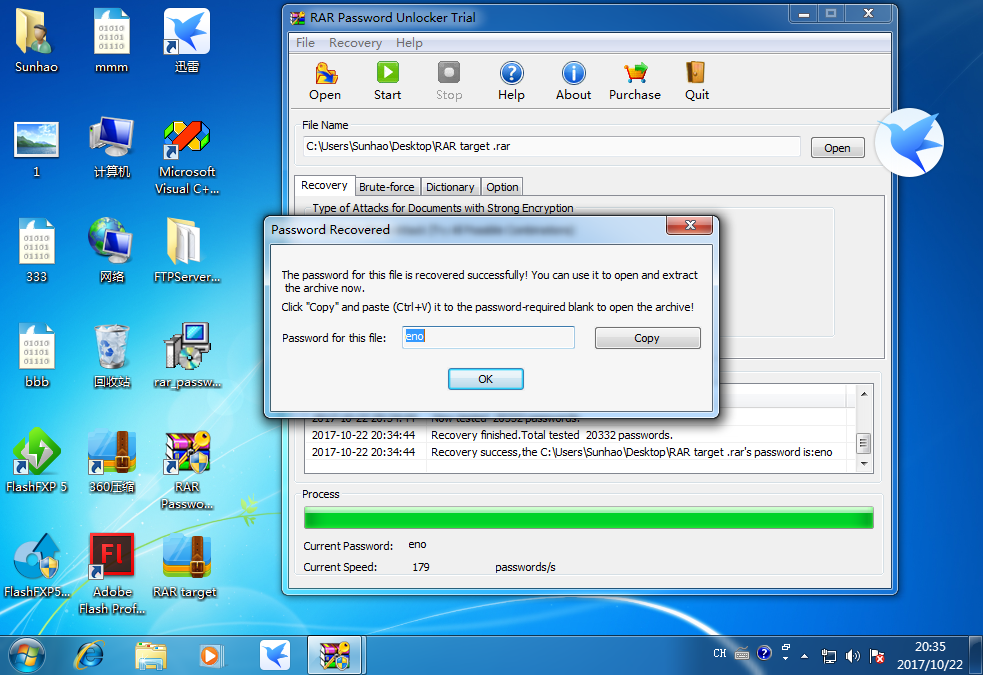Select the 网络 desktop icon
The height and width of the screenshot is (675, 983).
click(x=112, y=251)
